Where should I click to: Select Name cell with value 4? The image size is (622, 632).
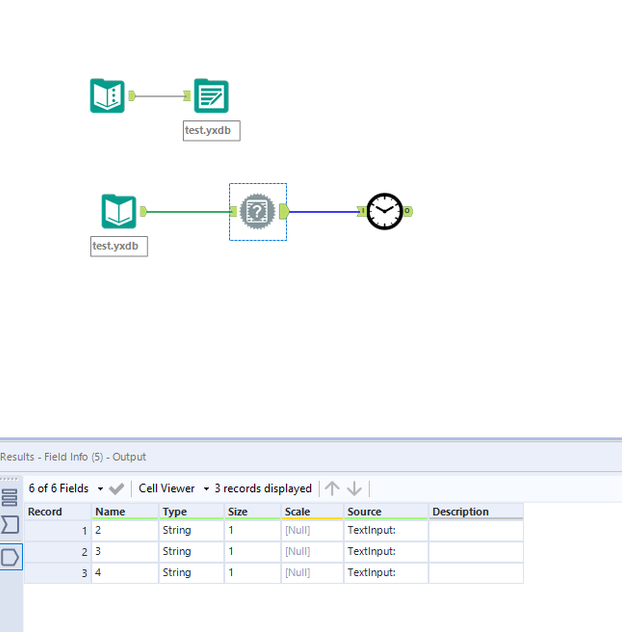(125, 573)
